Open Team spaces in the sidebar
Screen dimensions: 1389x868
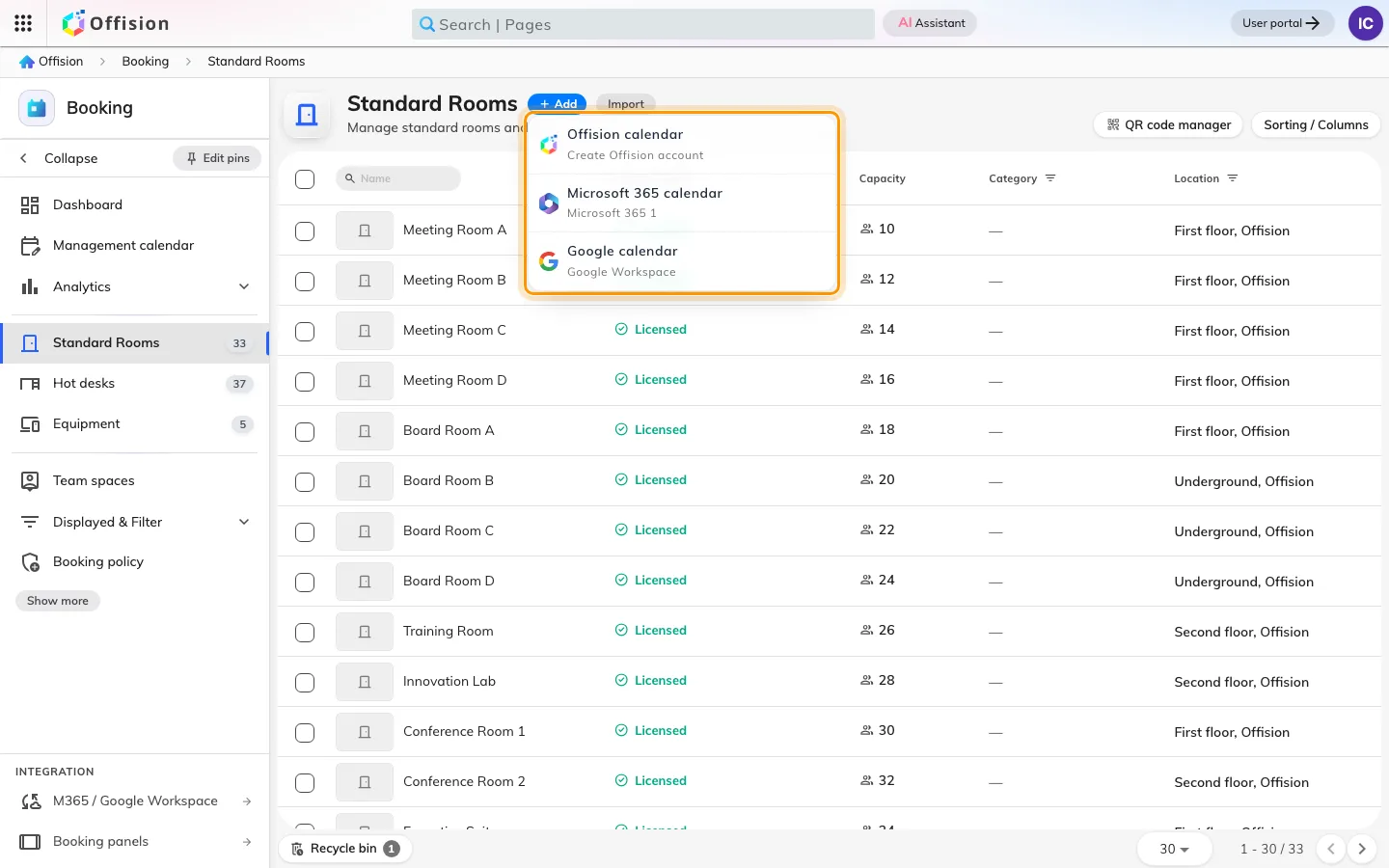tap(135, 480)
